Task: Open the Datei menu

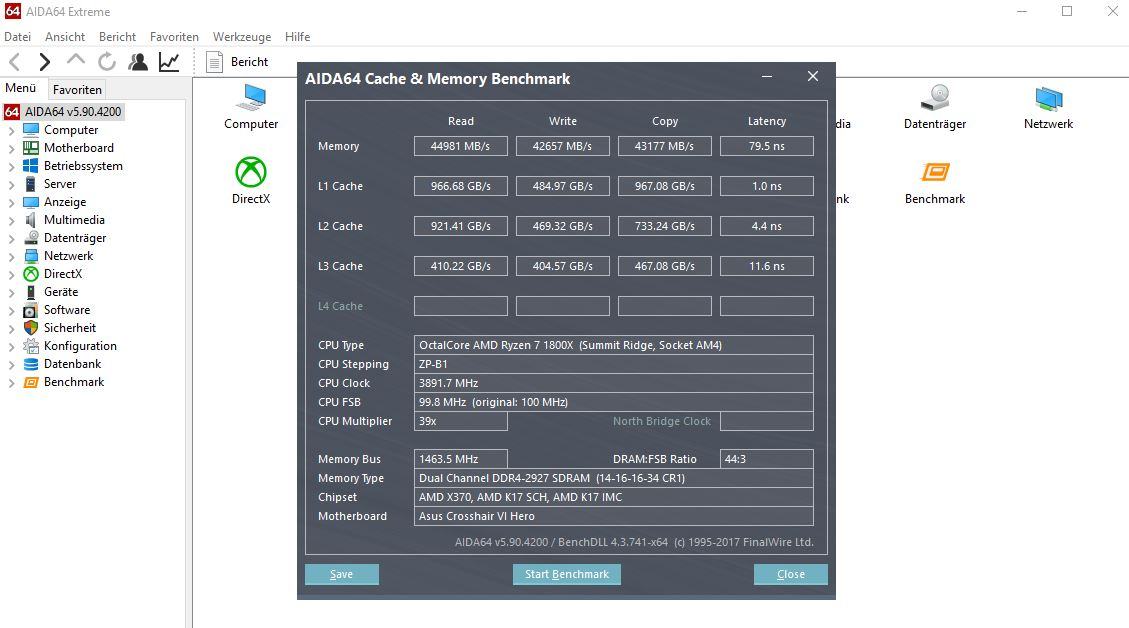Action: 18,37
